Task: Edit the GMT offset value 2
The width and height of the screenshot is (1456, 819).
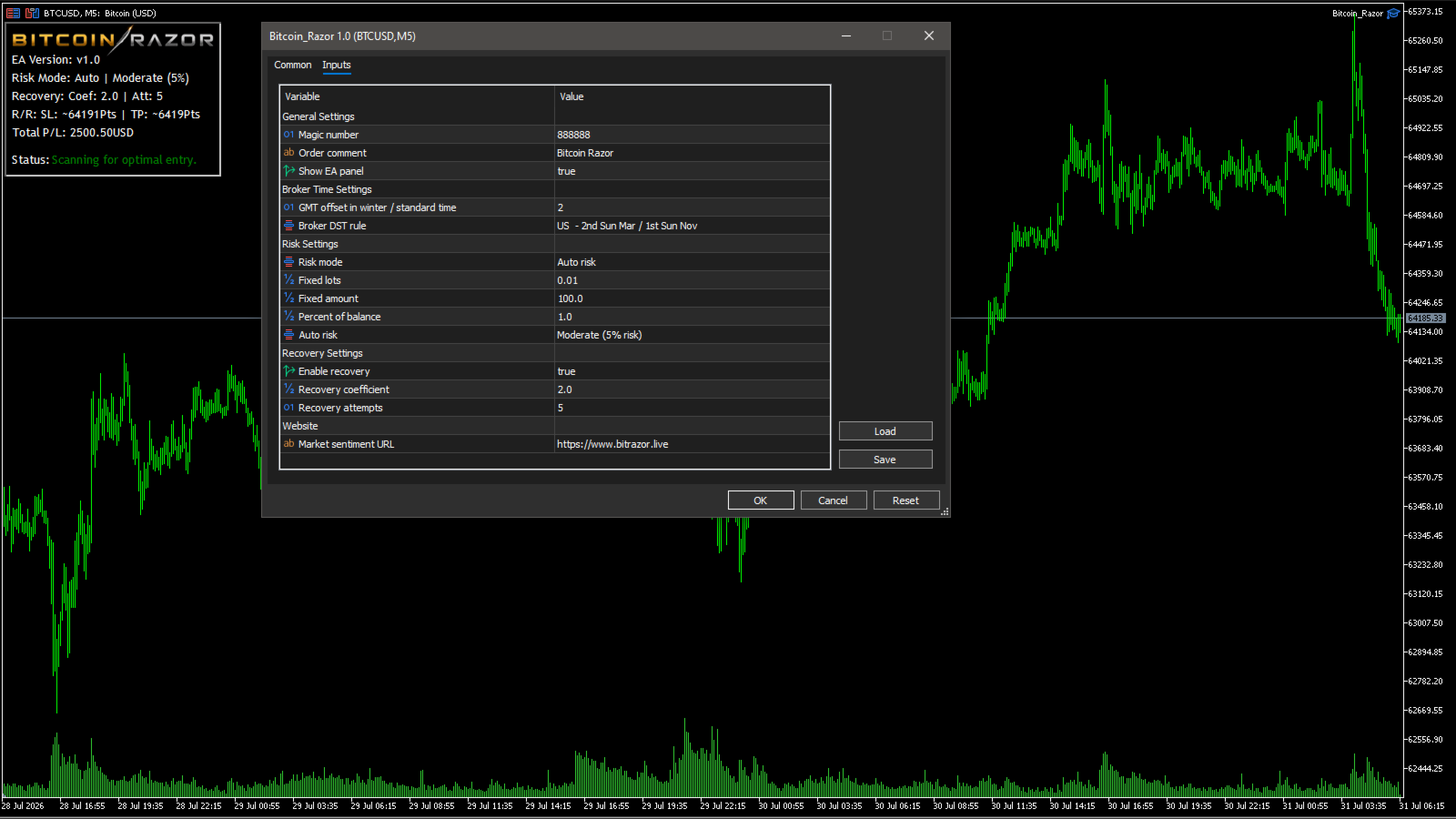Action: [692, 207]
